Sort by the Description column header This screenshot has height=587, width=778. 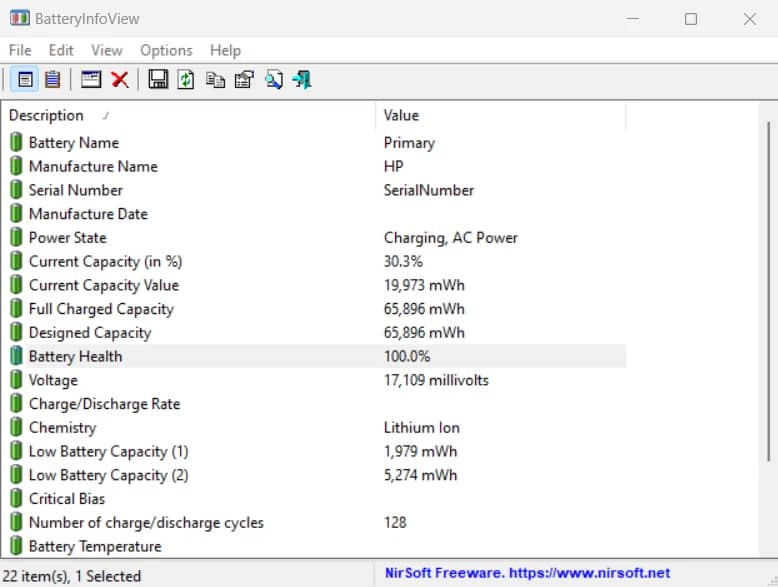(188, 115)
